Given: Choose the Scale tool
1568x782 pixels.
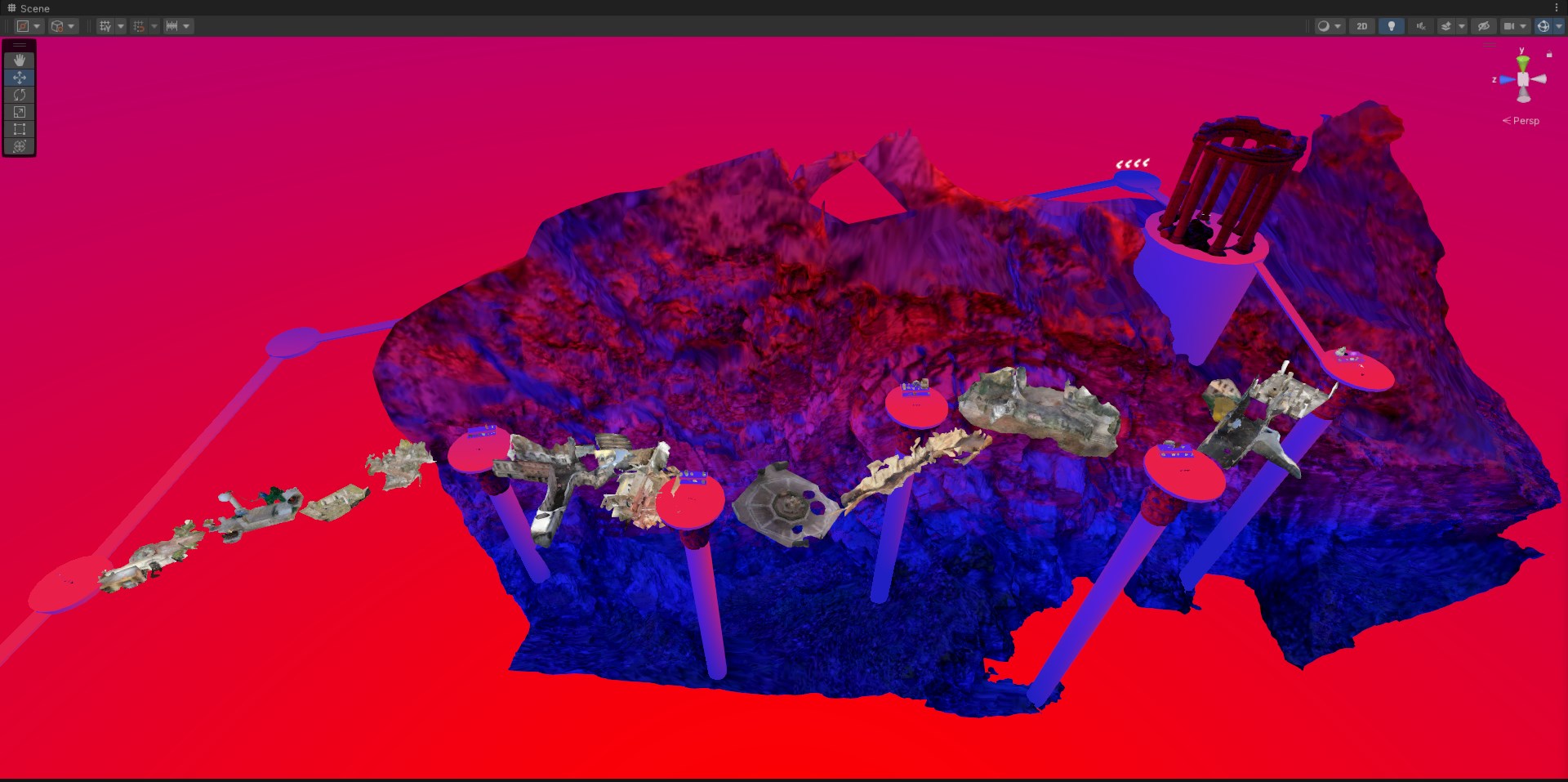Looking at the screenshot, I should 20,112.
